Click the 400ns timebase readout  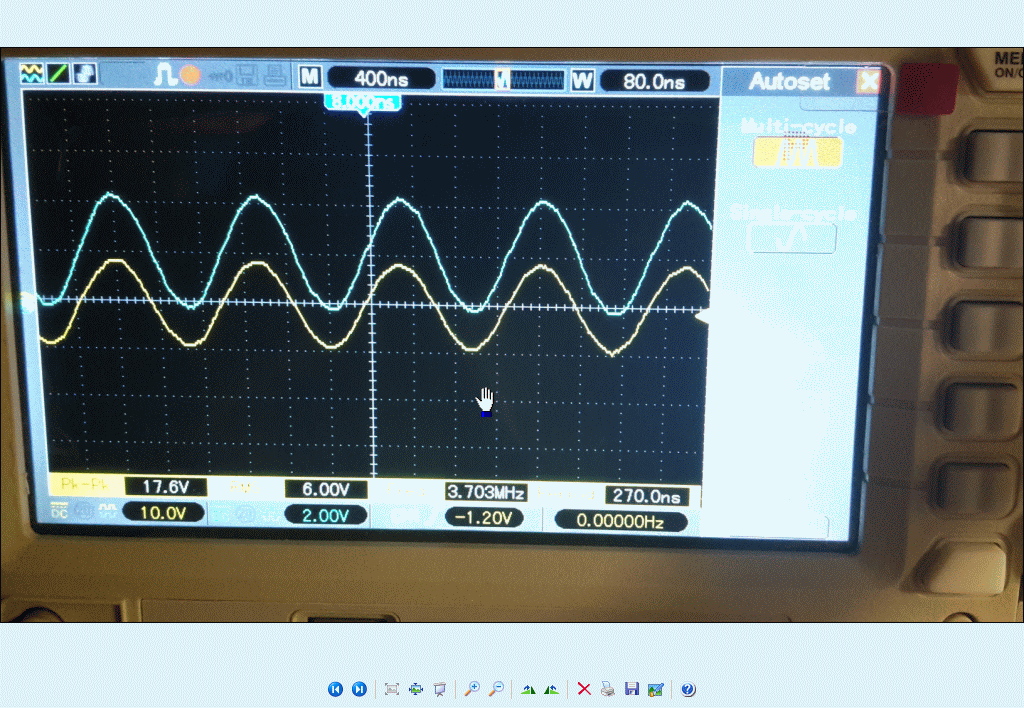380,79
